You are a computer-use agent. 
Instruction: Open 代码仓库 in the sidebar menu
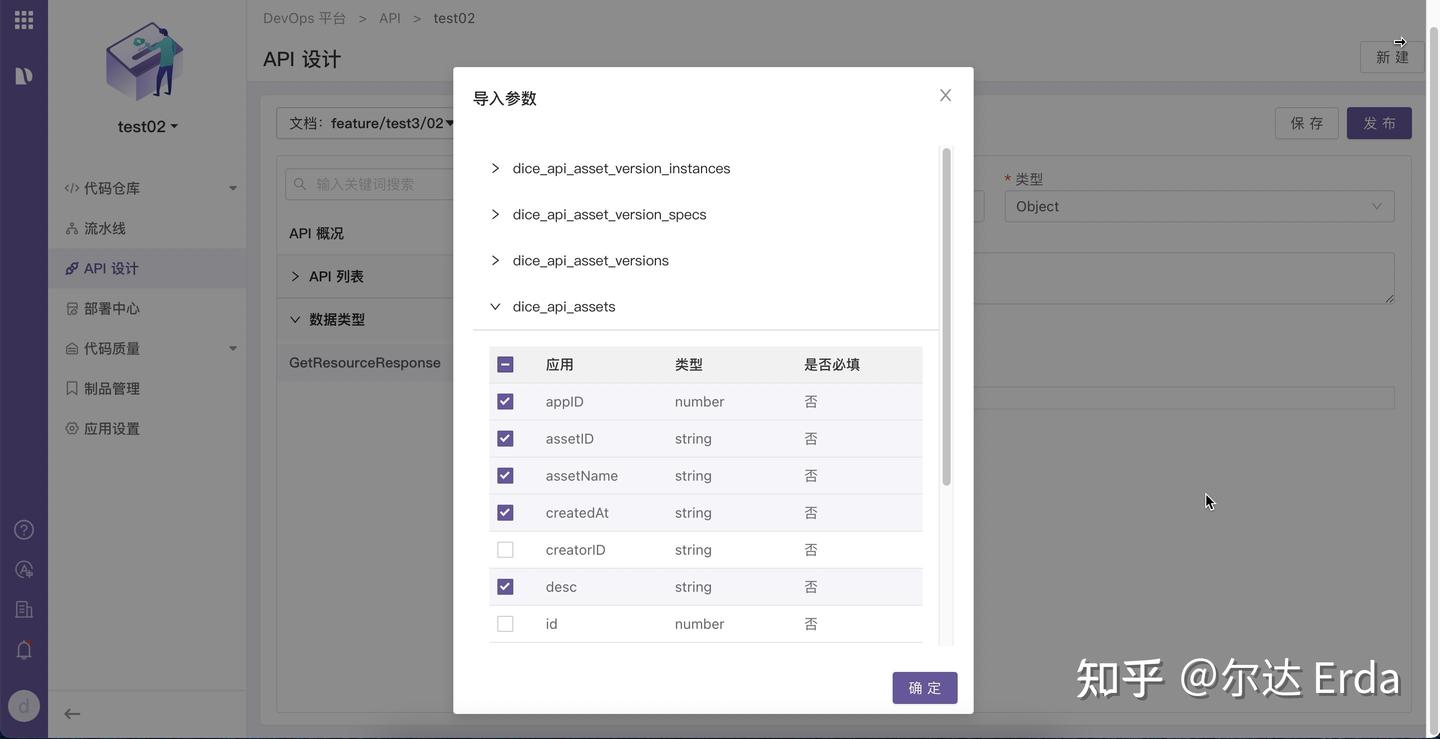pos(147,189)
